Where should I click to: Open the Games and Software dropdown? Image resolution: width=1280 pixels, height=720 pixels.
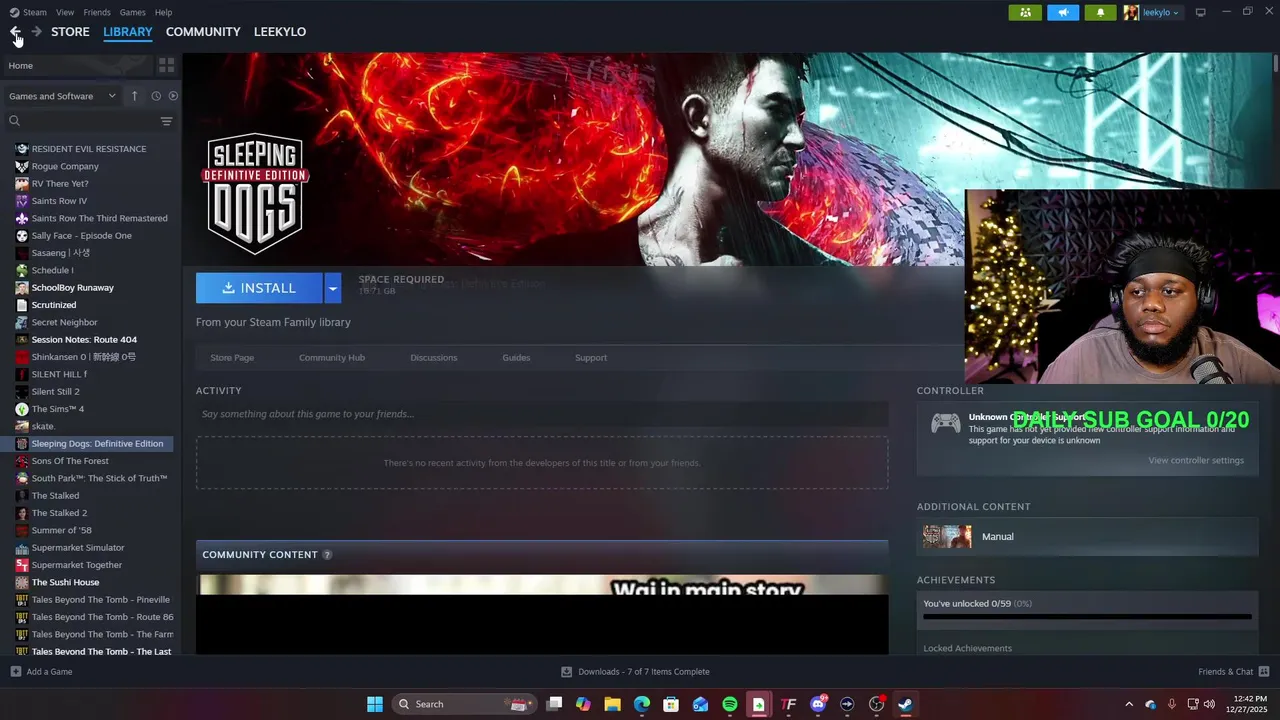point(62,96)
